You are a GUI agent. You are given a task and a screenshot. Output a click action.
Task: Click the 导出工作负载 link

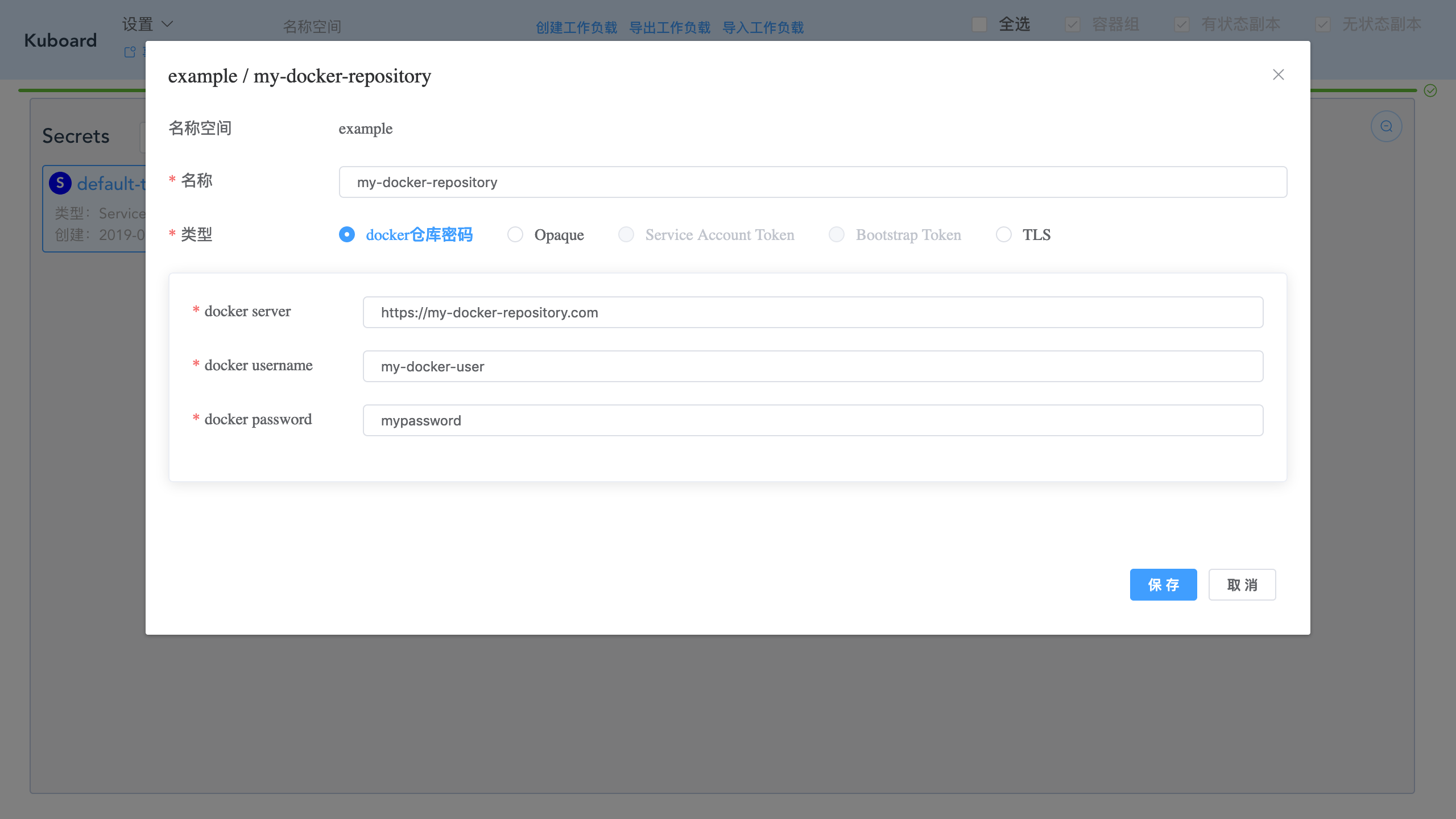point(669,27)
